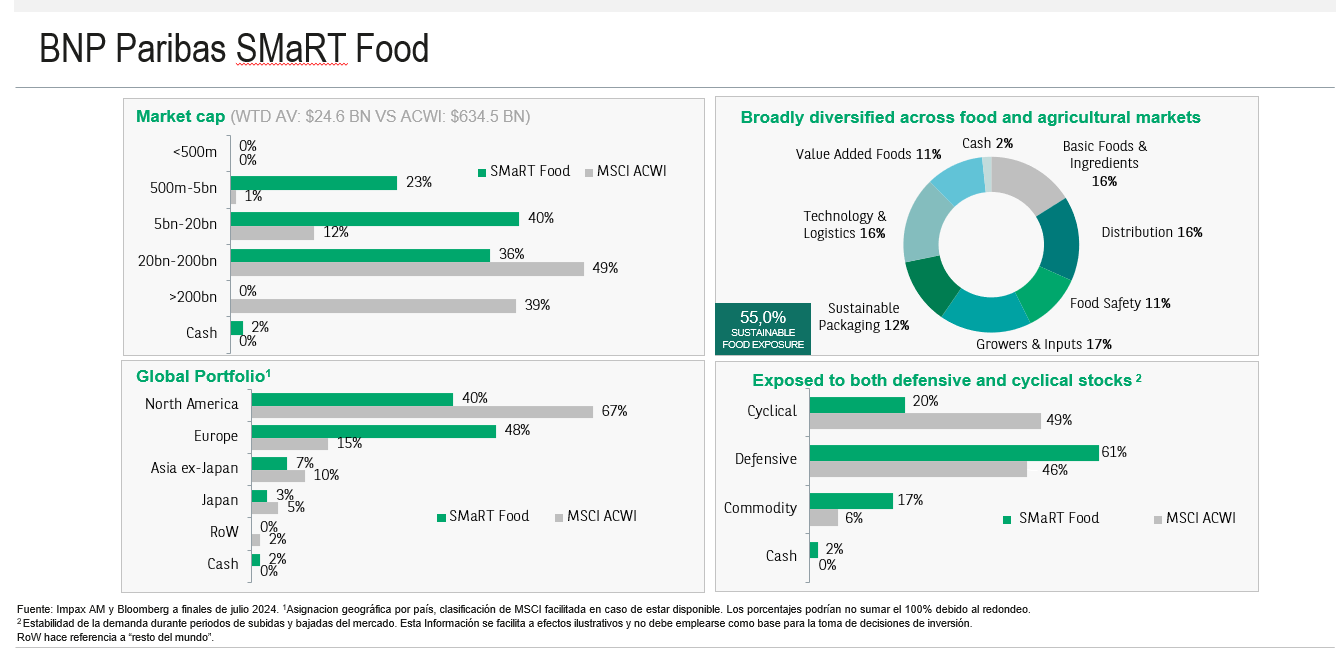The height and width of the screenshot is (664, 1343).
Task: Click green SMaRT Food swatch in defensive/cyclical legend
Action: tap(1007, 519)
